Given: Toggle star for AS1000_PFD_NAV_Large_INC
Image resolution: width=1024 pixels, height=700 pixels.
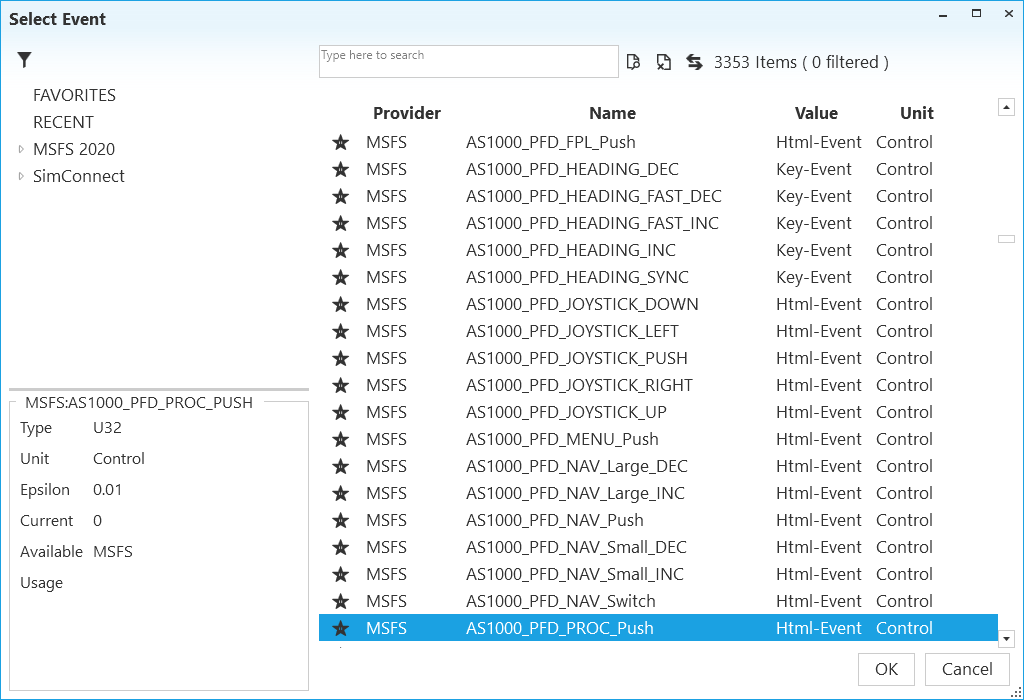Looking at the screenshot, I should click(340, 494).
